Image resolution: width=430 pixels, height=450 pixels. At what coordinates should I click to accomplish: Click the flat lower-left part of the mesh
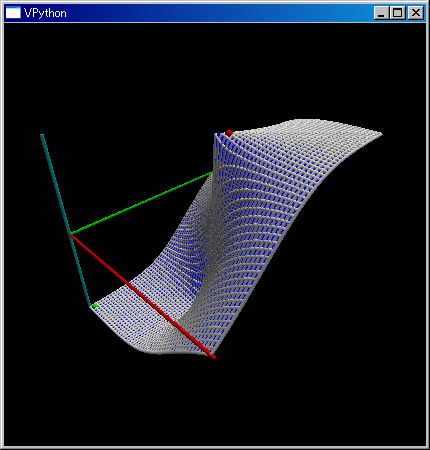pyautogui.click(x=133, y=320)
